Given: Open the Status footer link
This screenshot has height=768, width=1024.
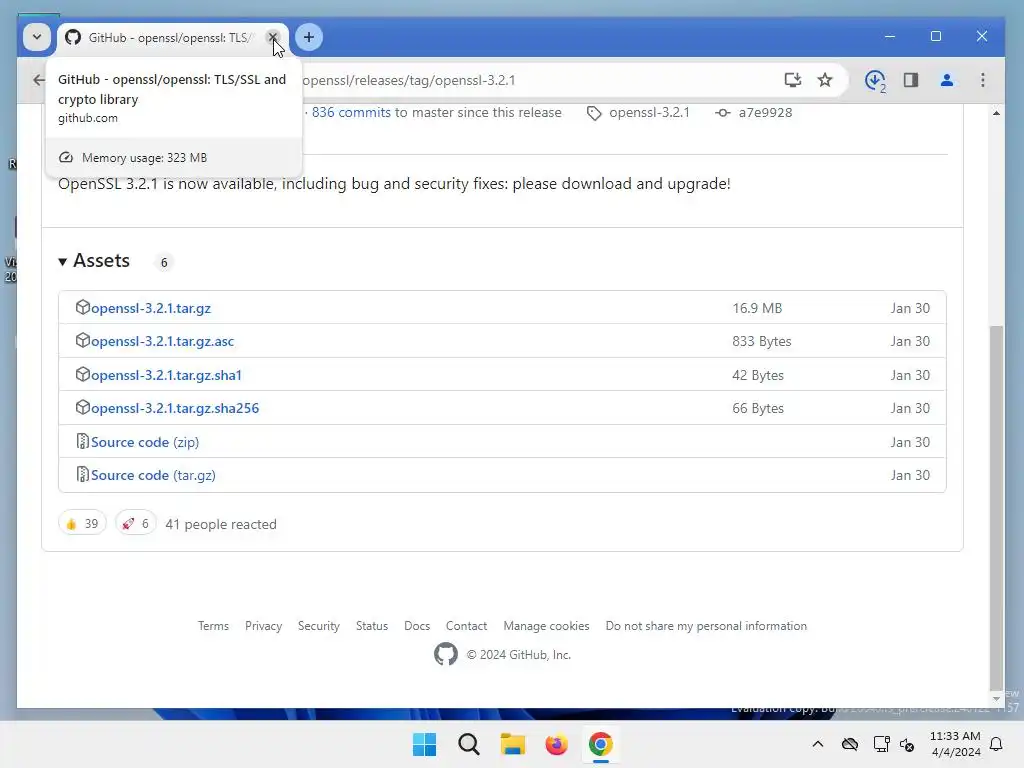Looking at the screenshot, I should click(372, 626).
